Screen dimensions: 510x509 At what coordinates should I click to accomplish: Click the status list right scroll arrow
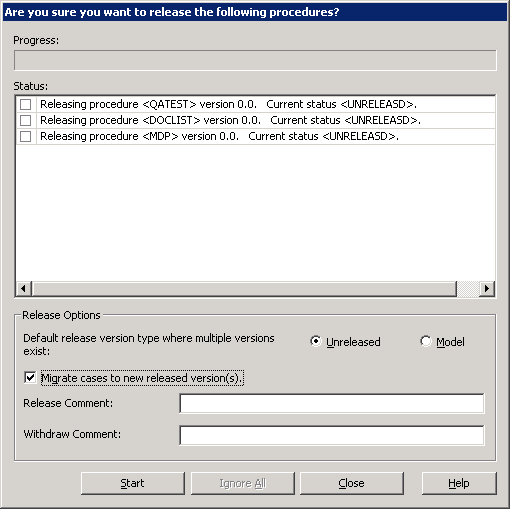pos(487,288)
